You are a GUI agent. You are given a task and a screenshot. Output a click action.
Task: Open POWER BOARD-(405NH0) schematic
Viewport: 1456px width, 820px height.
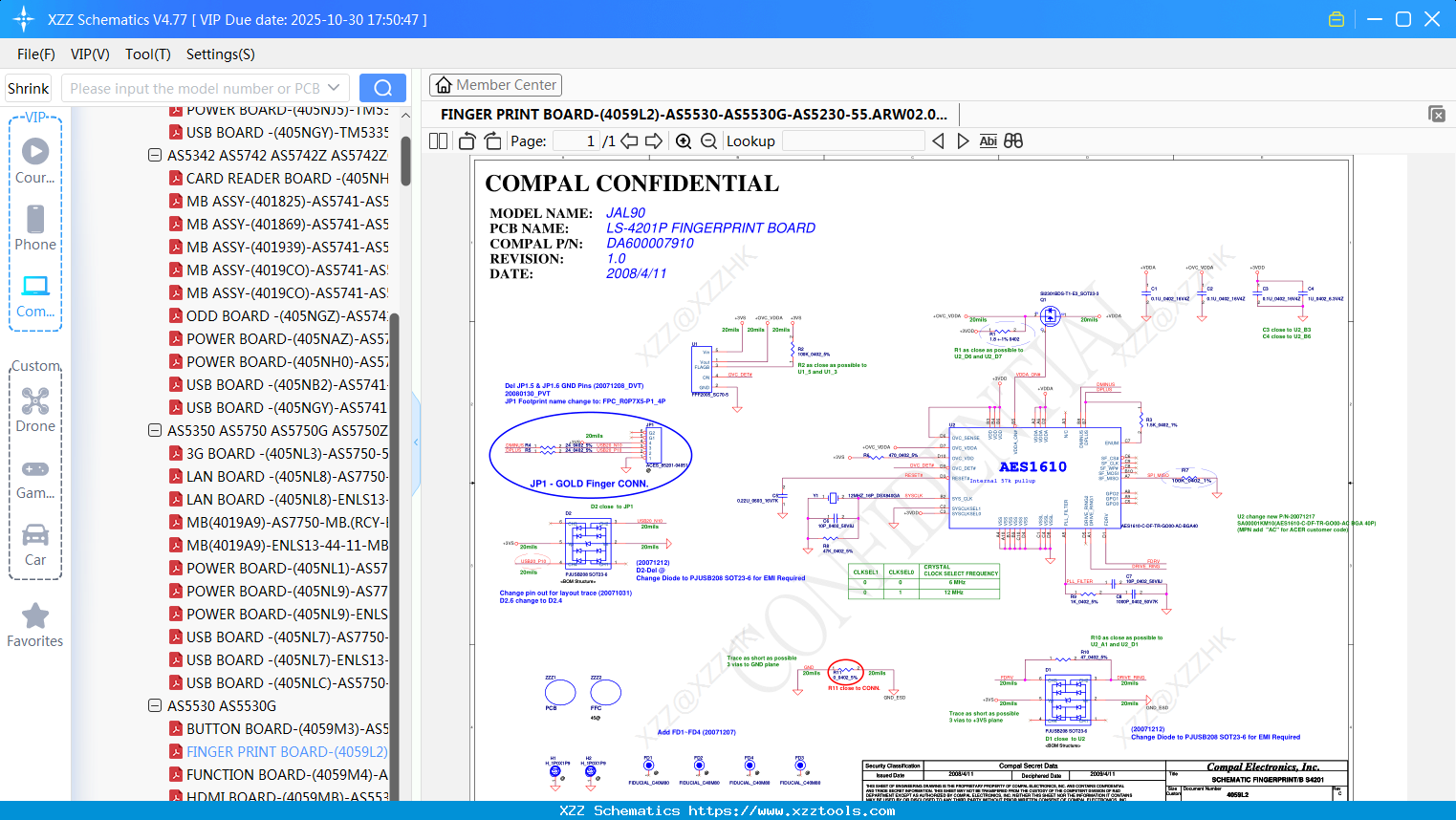point(287,361)
